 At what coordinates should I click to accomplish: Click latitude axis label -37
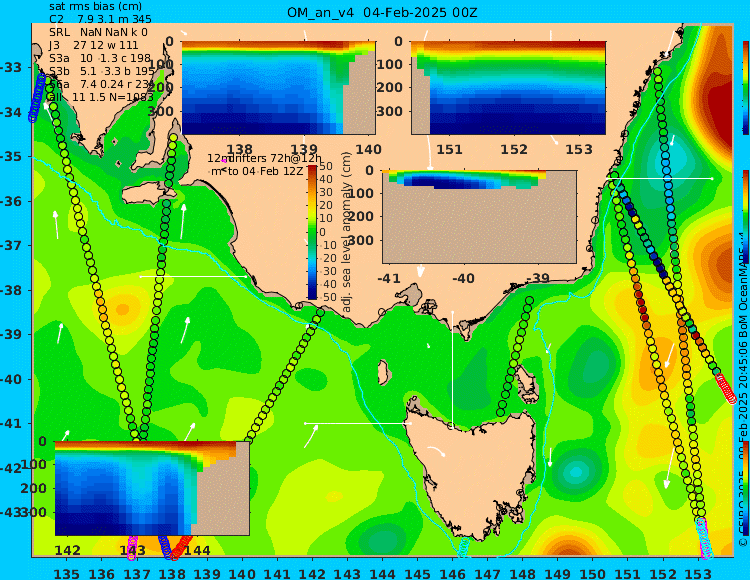[x=11, y=245]
